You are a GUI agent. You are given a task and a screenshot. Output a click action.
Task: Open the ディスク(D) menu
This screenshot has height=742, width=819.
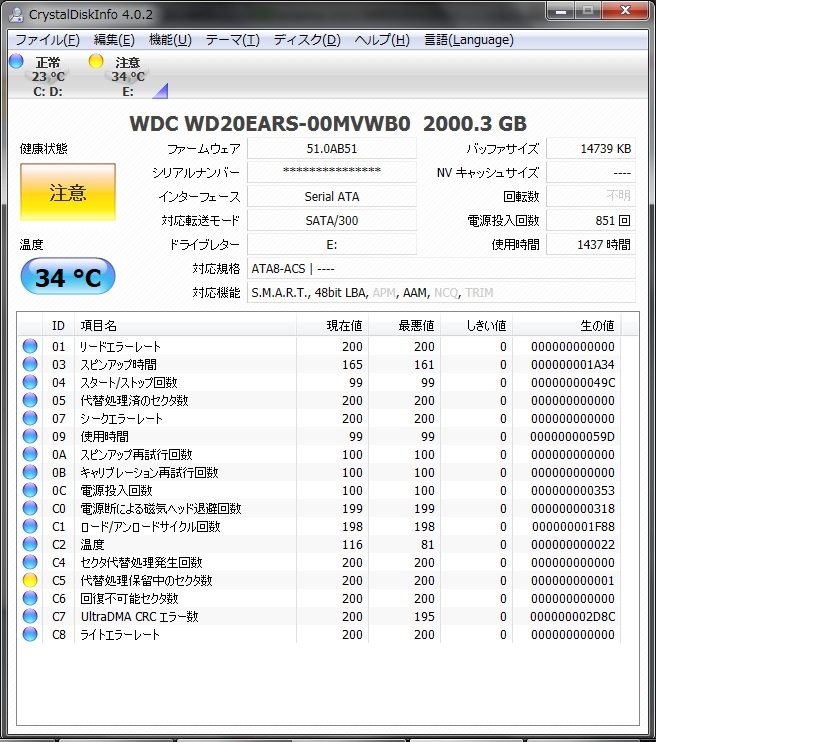point(307,40)
